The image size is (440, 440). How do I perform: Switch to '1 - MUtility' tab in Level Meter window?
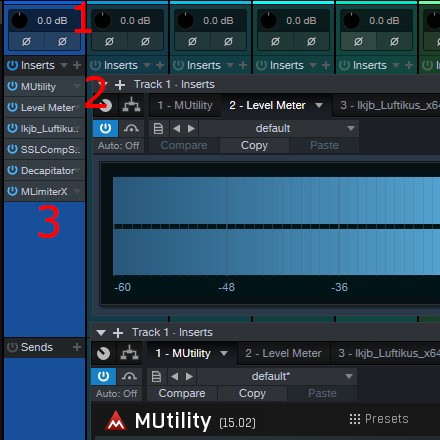[x=185, y=105]
